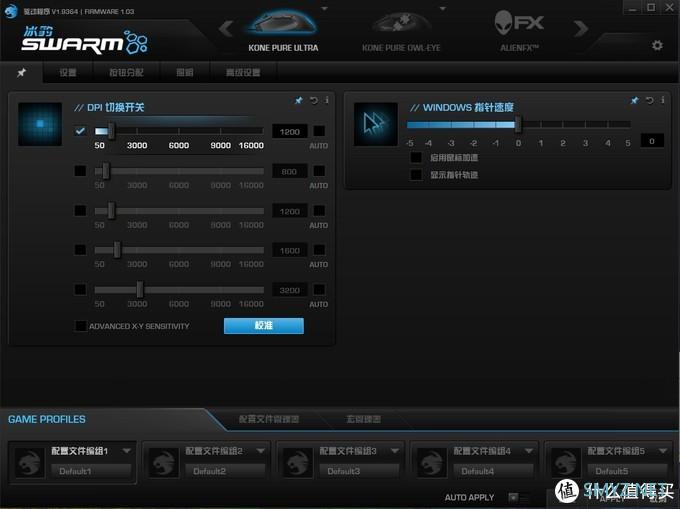Uncheck the active 1200 DPI level checkbox
680x509 pixels.
point(80,131)
